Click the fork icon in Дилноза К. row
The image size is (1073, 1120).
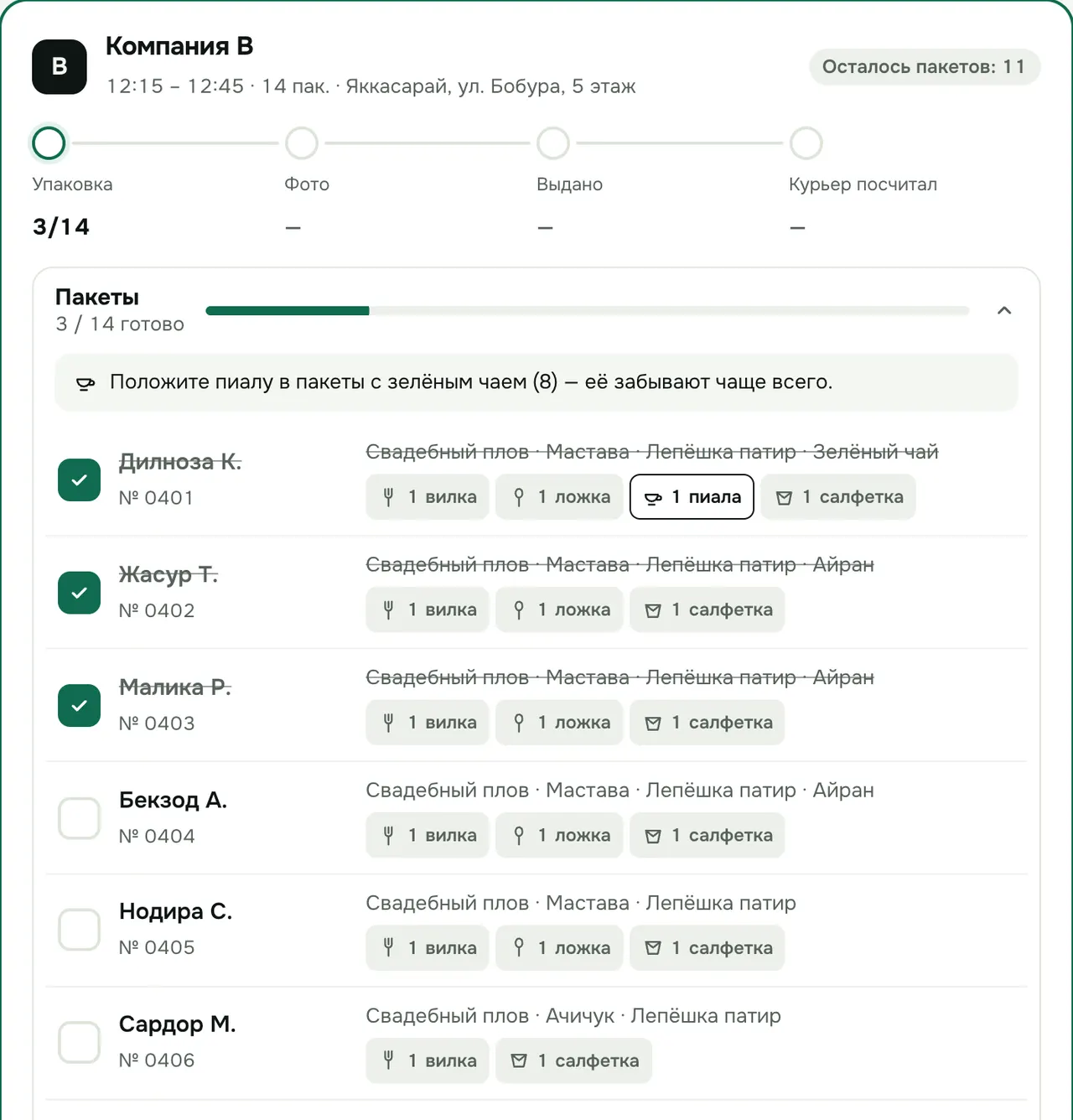point(388,497)
